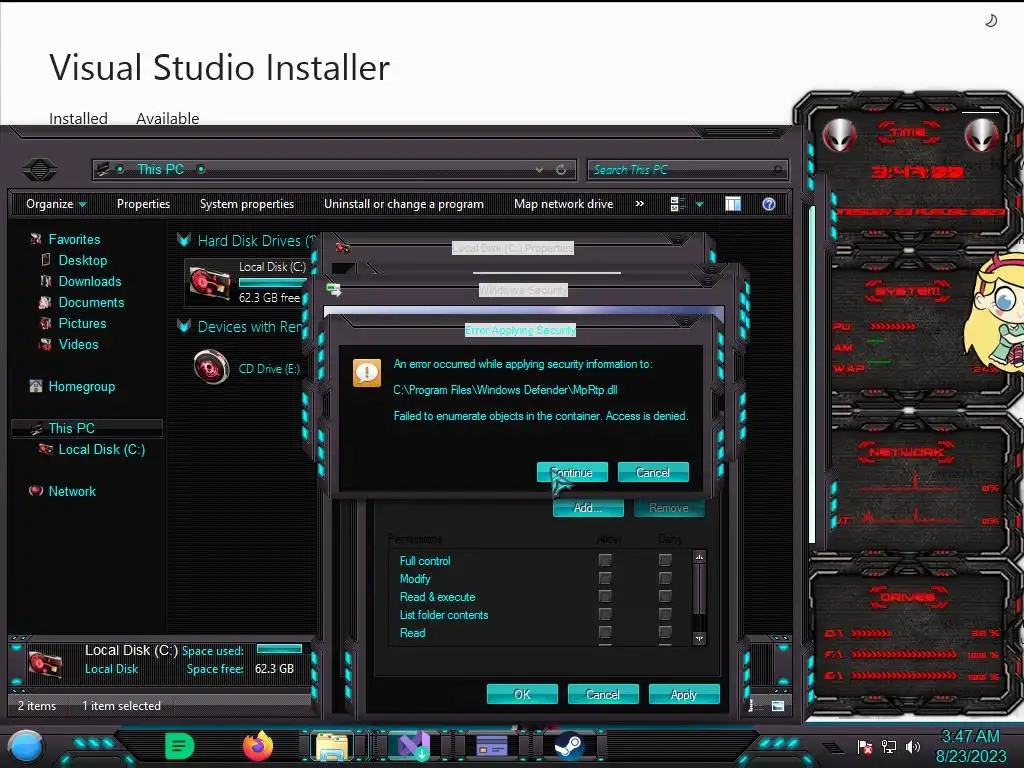Screen dimensions: 1024x768
Task: Select Homegroup in navigation pane
Action: click(82, 386)
